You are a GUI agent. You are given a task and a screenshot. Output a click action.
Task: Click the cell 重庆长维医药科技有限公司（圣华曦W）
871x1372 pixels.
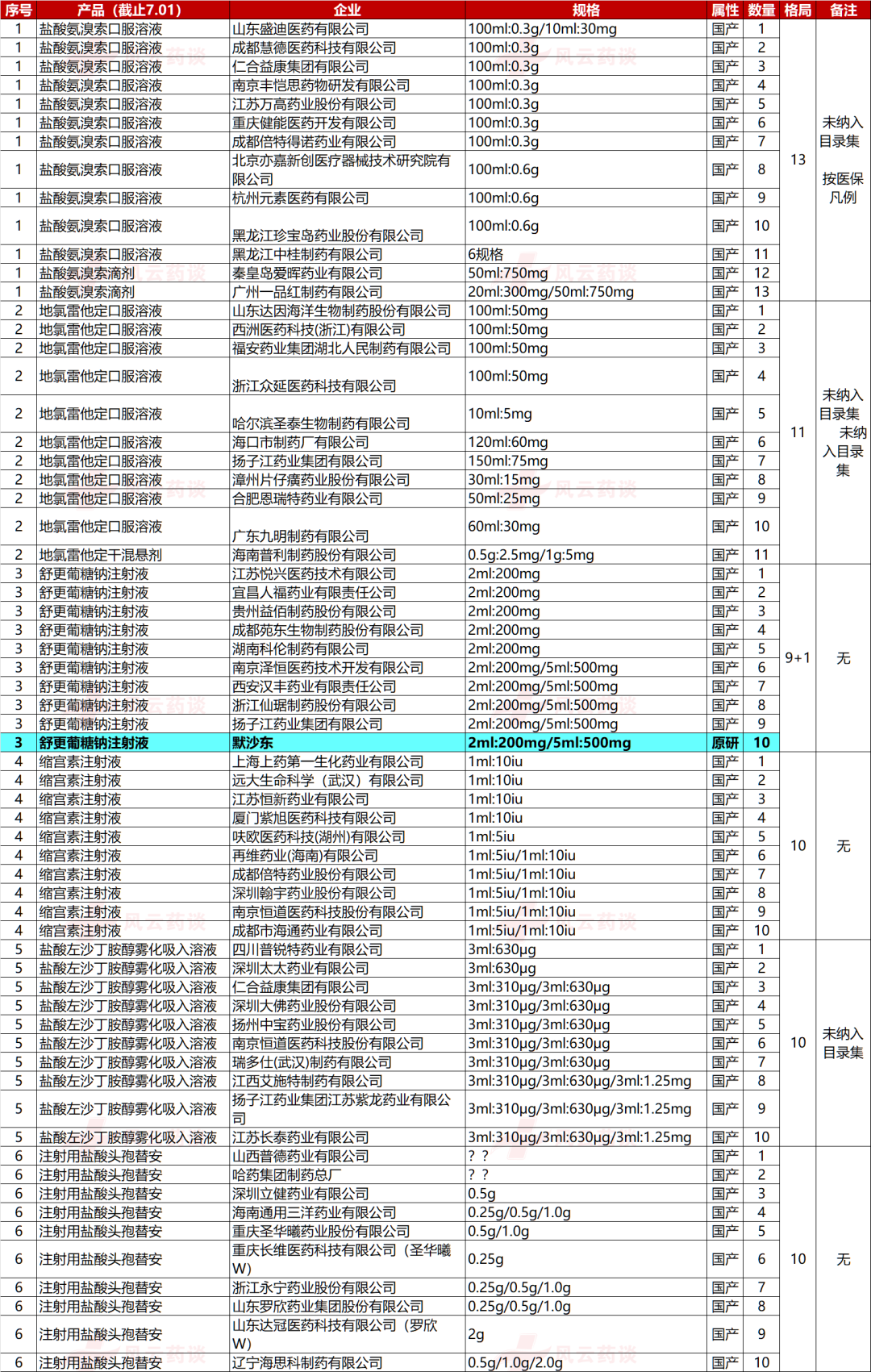coord(348,1259)
